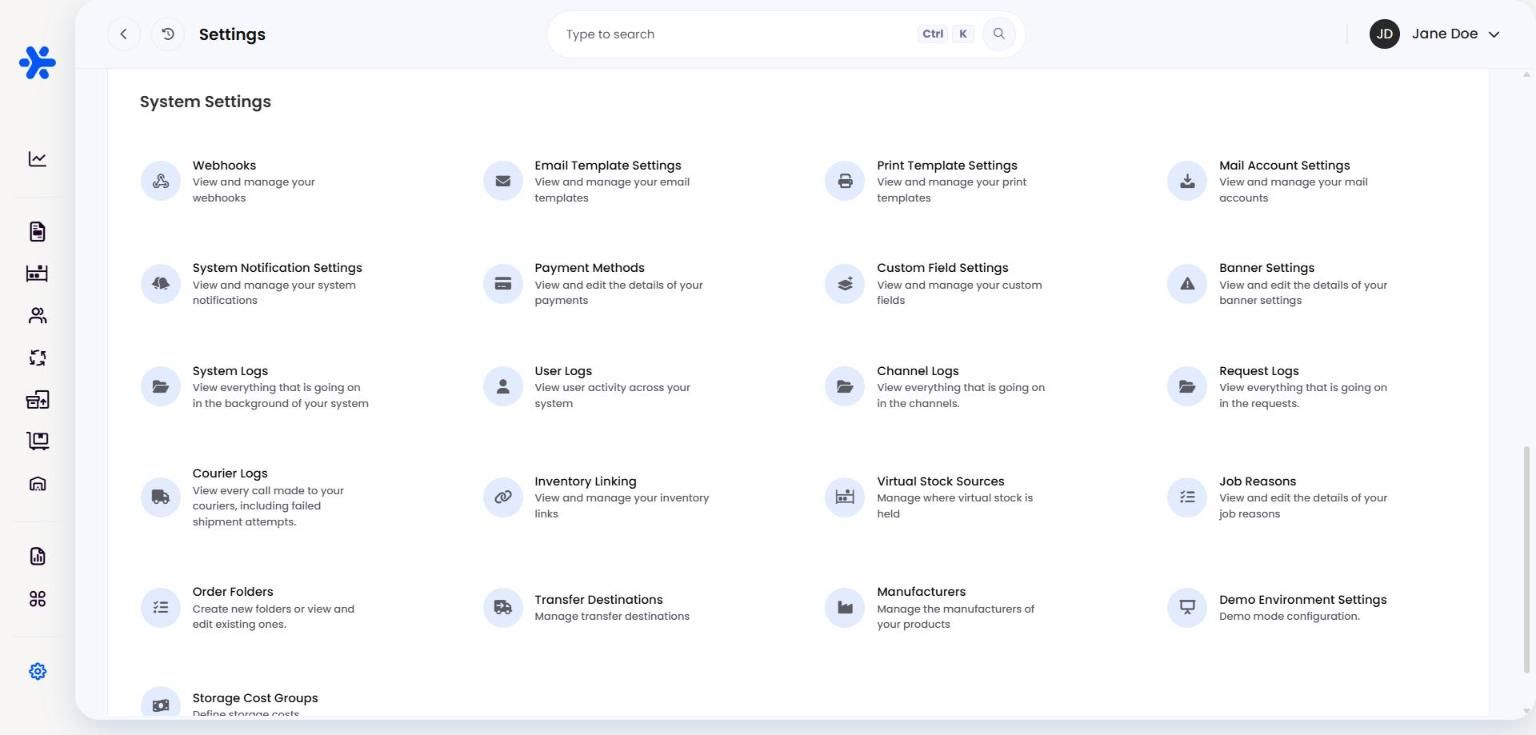Open the factory icon for Manufacturers
The height and width of the screenshot is (735, 1536).
click(845, 607)
